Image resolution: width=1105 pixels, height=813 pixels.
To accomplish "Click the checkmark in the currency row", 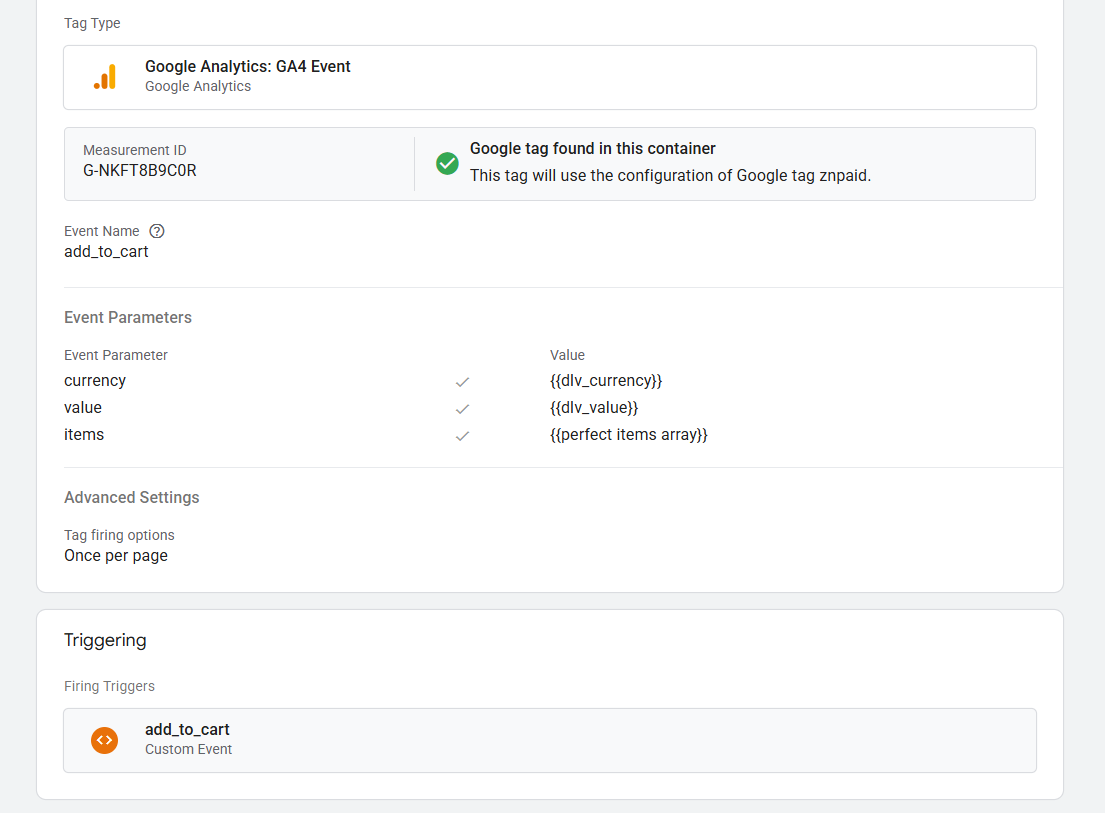I will 462,382.
